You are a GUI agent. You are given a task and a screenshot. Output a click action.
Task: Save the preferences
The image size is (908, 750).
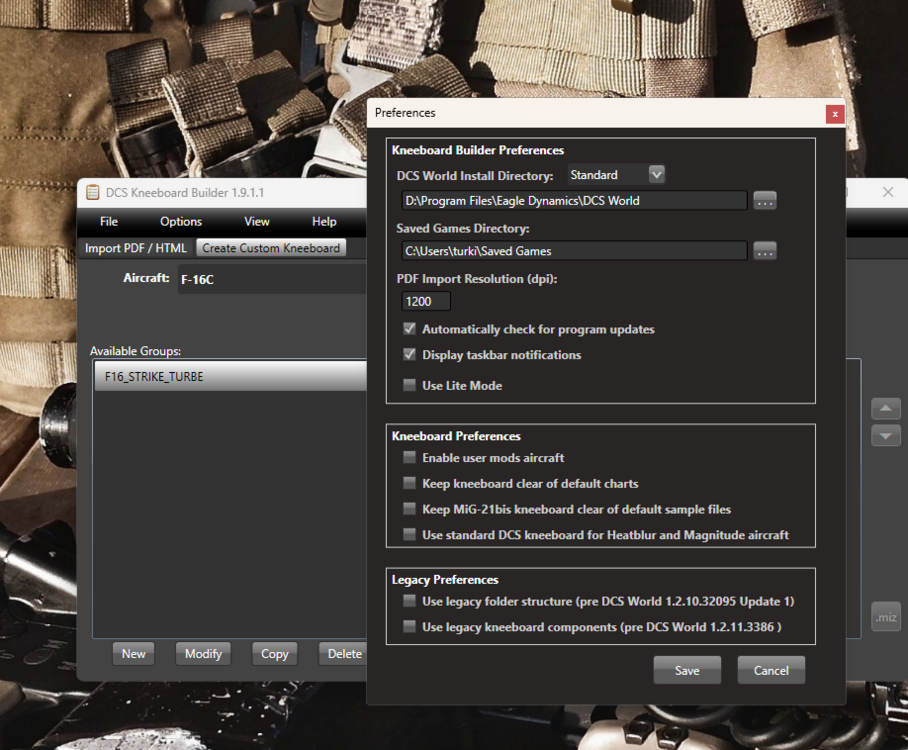(687, 670)
